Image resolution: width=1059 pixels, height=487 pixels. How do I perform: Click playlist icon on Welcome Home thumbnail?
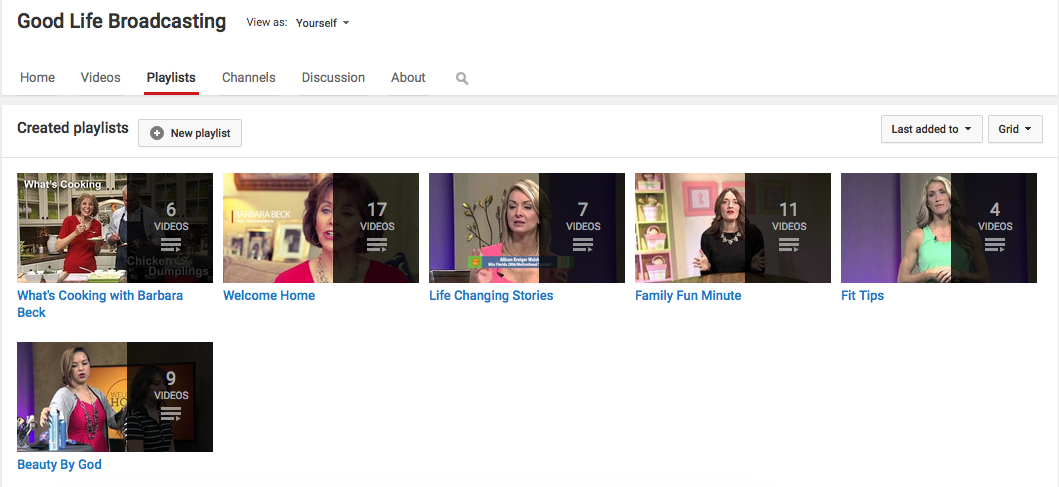pyautogui.click(x=377, y=244)
